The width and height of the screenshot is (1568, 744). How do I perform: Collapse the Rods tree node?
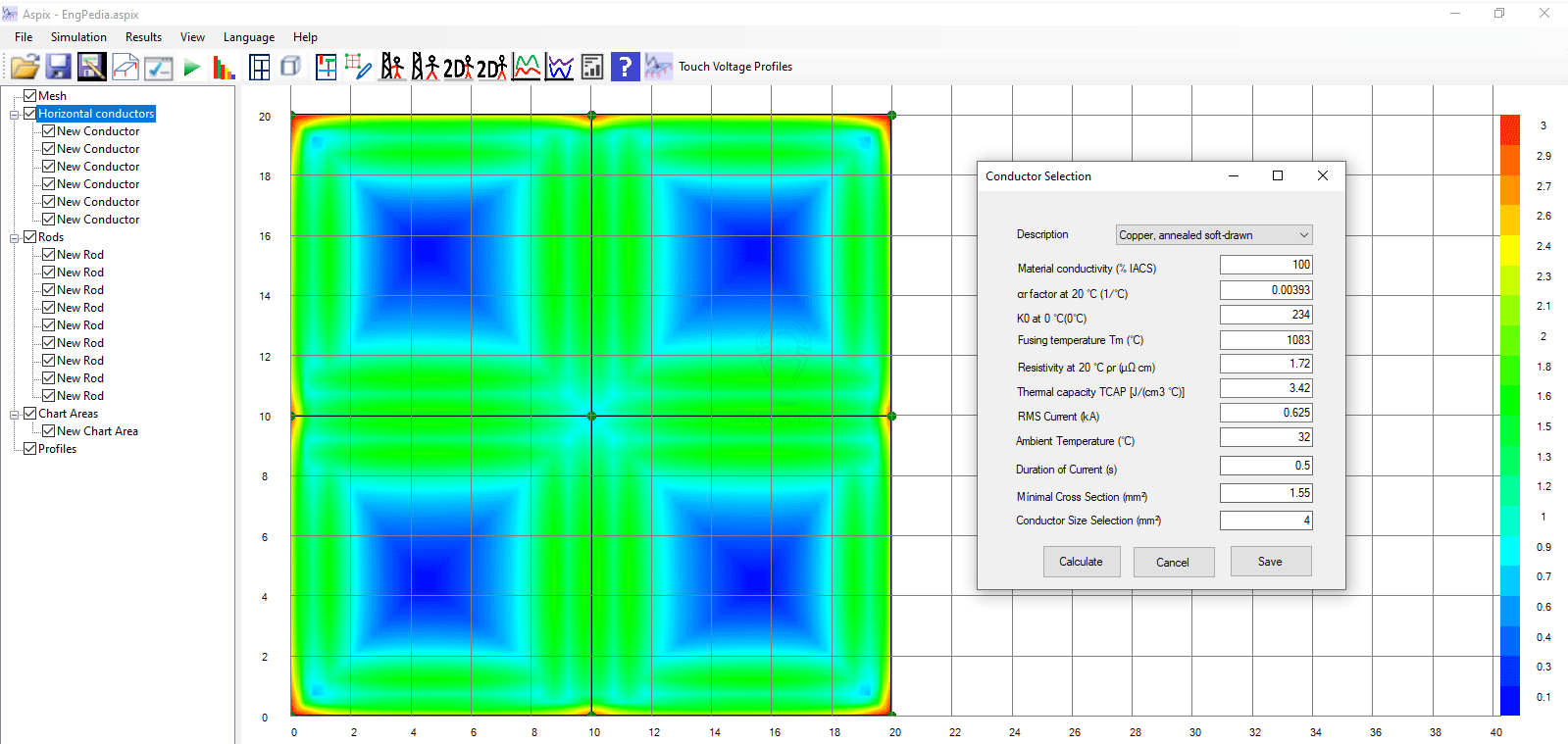pos(15,238)
